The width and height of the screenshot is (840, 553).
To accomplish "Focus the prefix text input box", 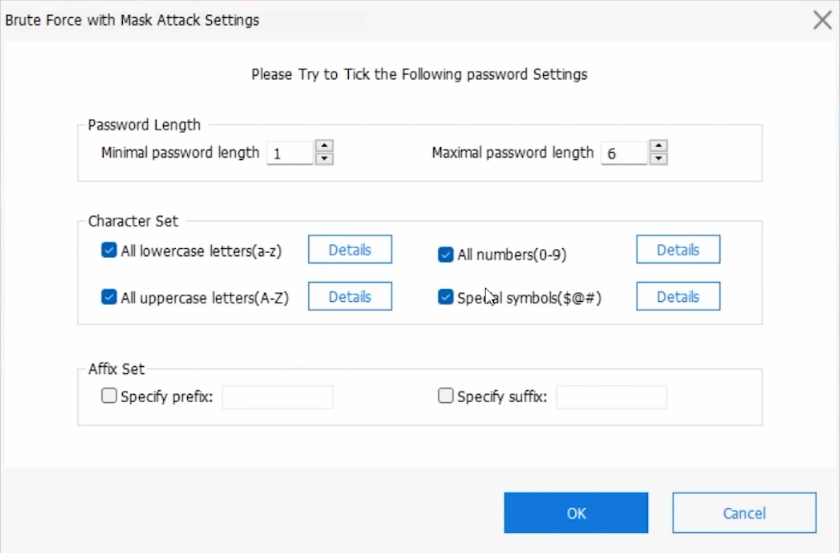I will click(x=277, y=397).
